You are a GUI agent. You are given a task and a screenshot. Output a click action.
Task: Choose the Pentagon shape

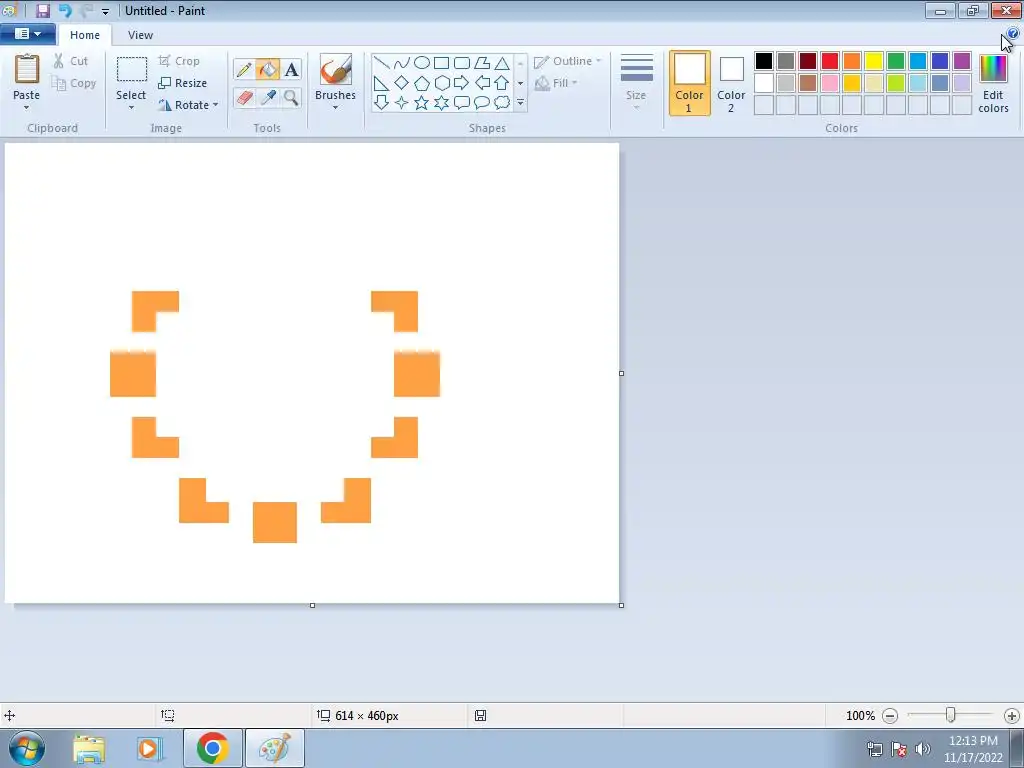[422, 83]
